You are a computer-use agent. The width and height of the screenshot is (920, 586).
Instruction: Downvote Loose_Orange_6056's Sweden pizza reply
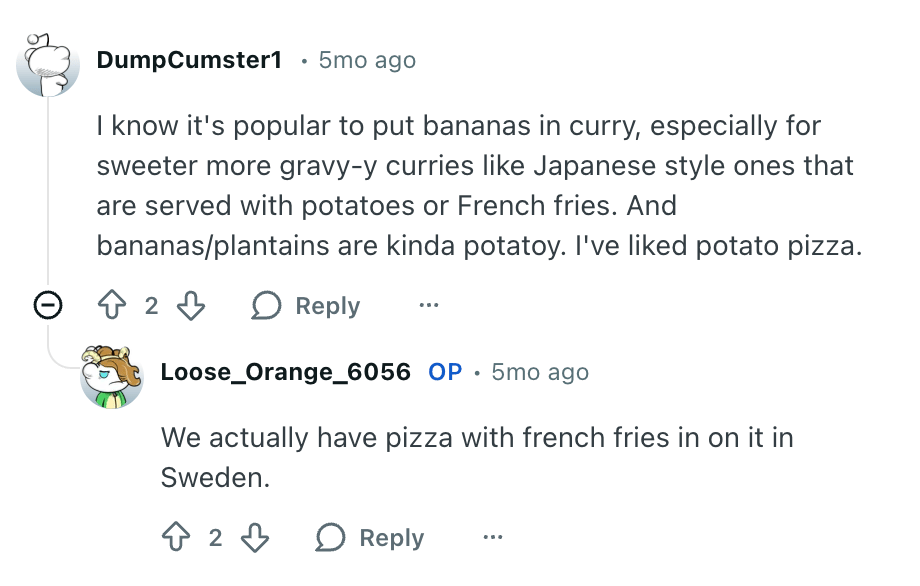(254, 537)
